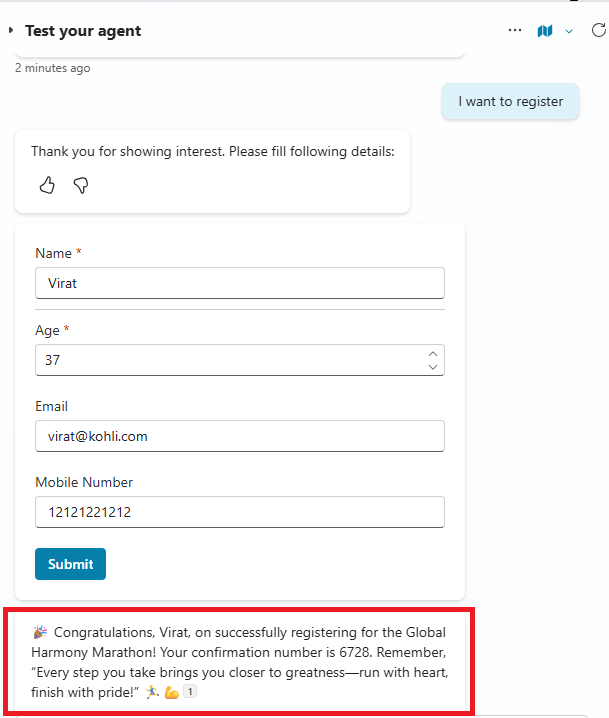
Task: Click into the Name field containing Virat
Action: (239, 283)
